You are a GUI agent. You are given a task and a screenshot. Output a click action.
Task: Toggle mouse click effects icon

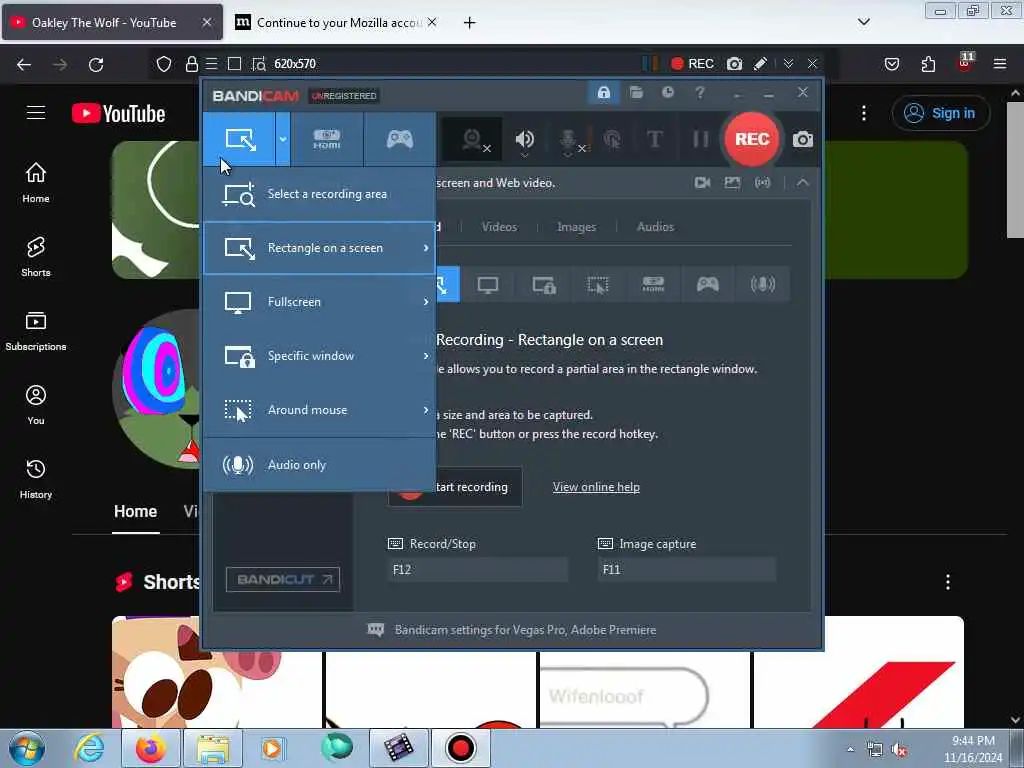click(x=613, y=139)
